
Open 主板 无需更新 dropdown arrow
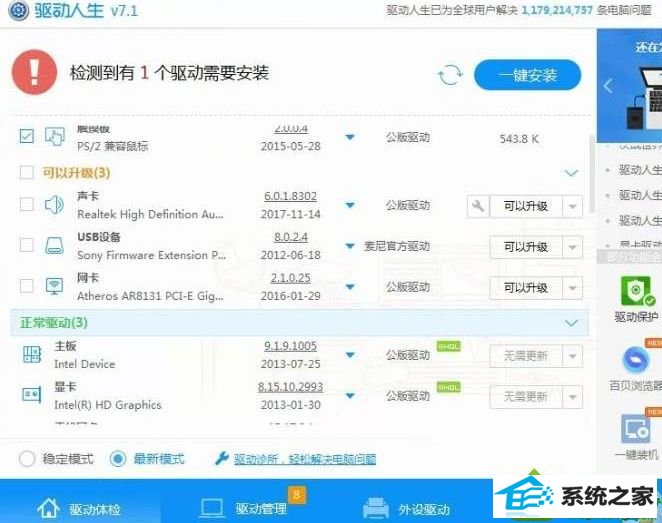pyautogui.click(x=572, y=356)
